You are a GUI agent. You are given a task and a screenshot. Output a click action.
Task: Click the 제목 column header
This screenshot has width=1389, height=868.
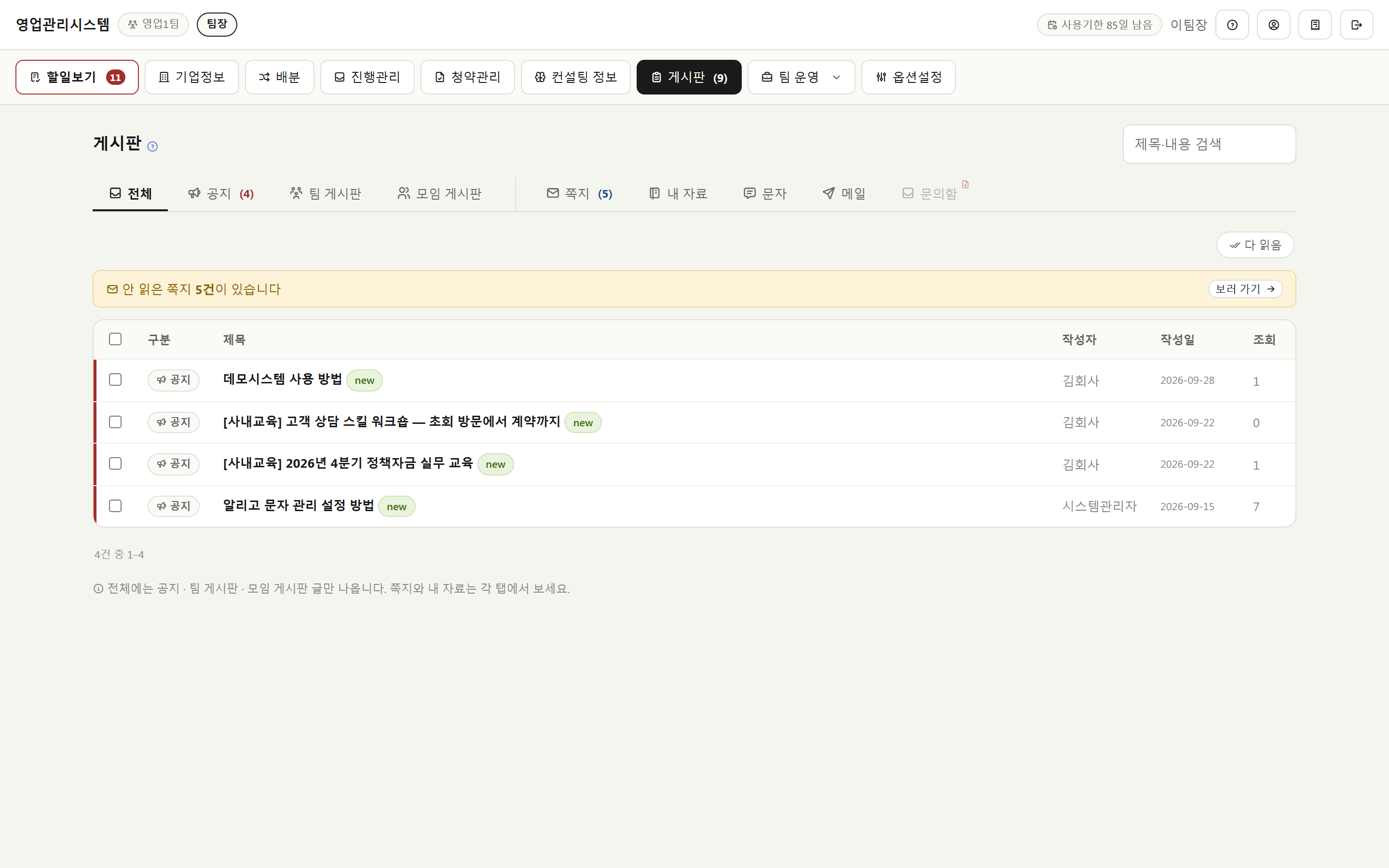tap(234, 340)
